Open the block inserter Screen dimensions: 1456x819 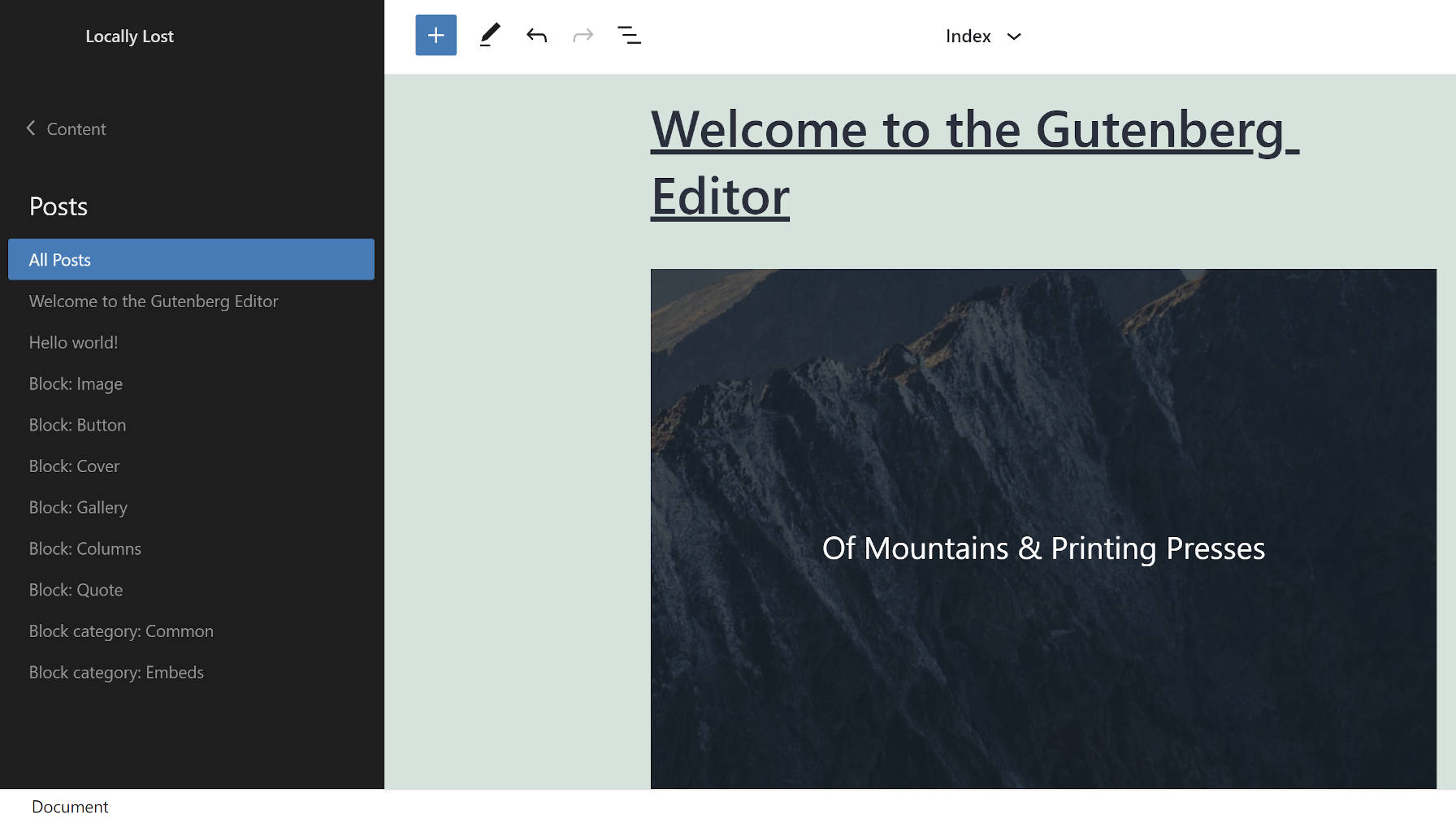click(435, 35)
